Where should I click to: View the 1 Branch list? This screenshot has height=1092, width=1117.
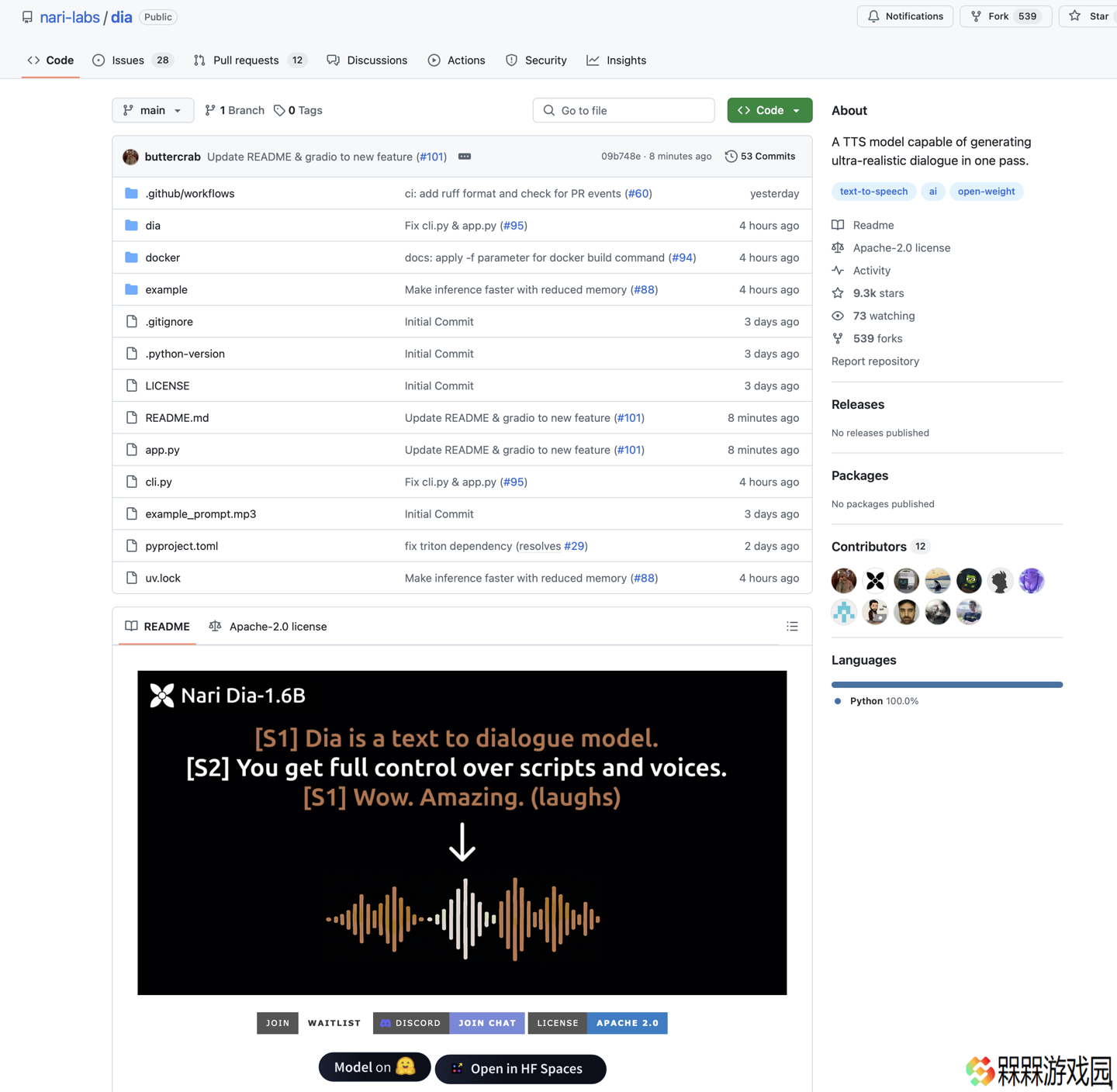pos(234,110)
